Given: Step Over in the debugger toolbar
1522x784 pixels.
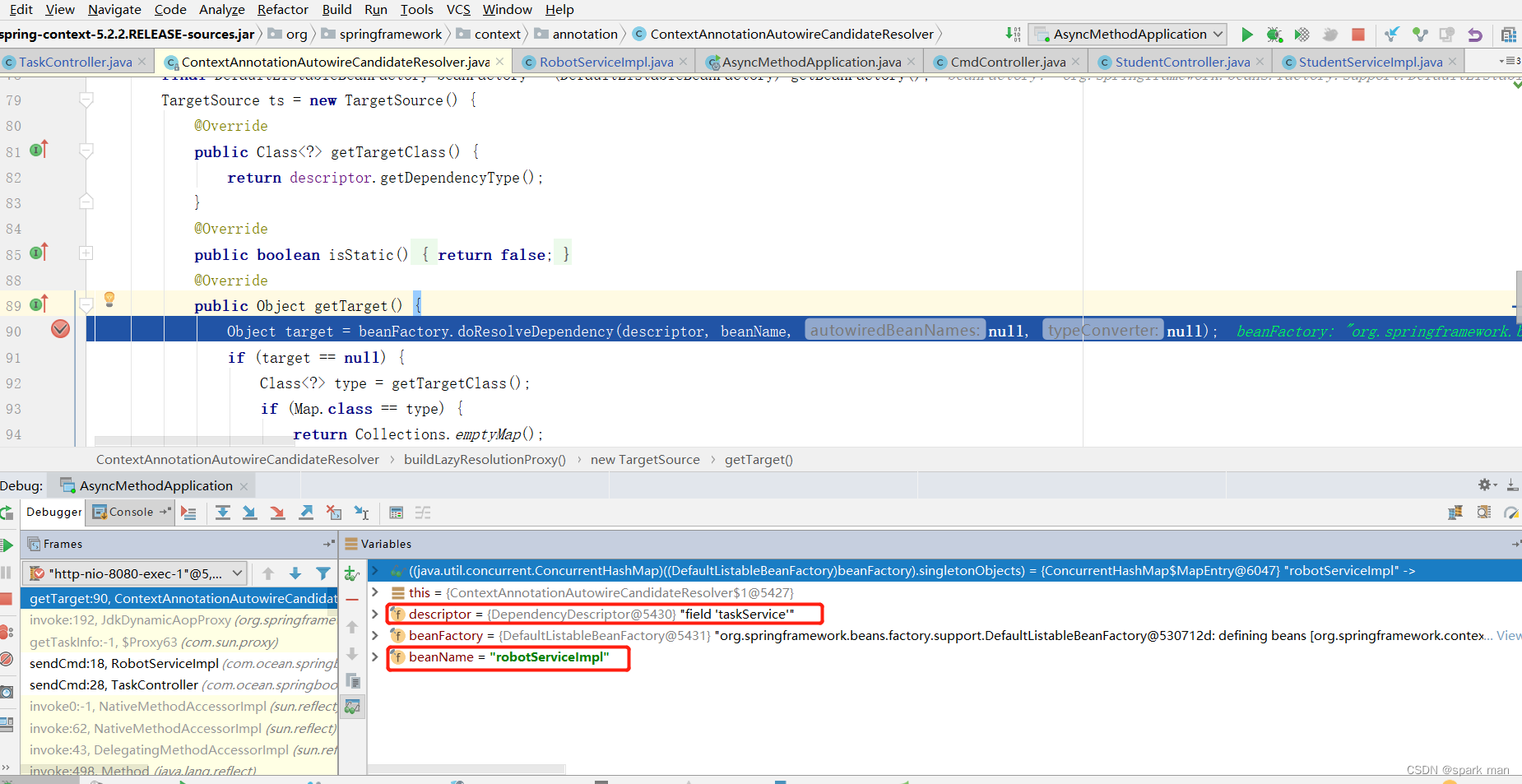Looking at the screenshot, I should tap(222, 513).
